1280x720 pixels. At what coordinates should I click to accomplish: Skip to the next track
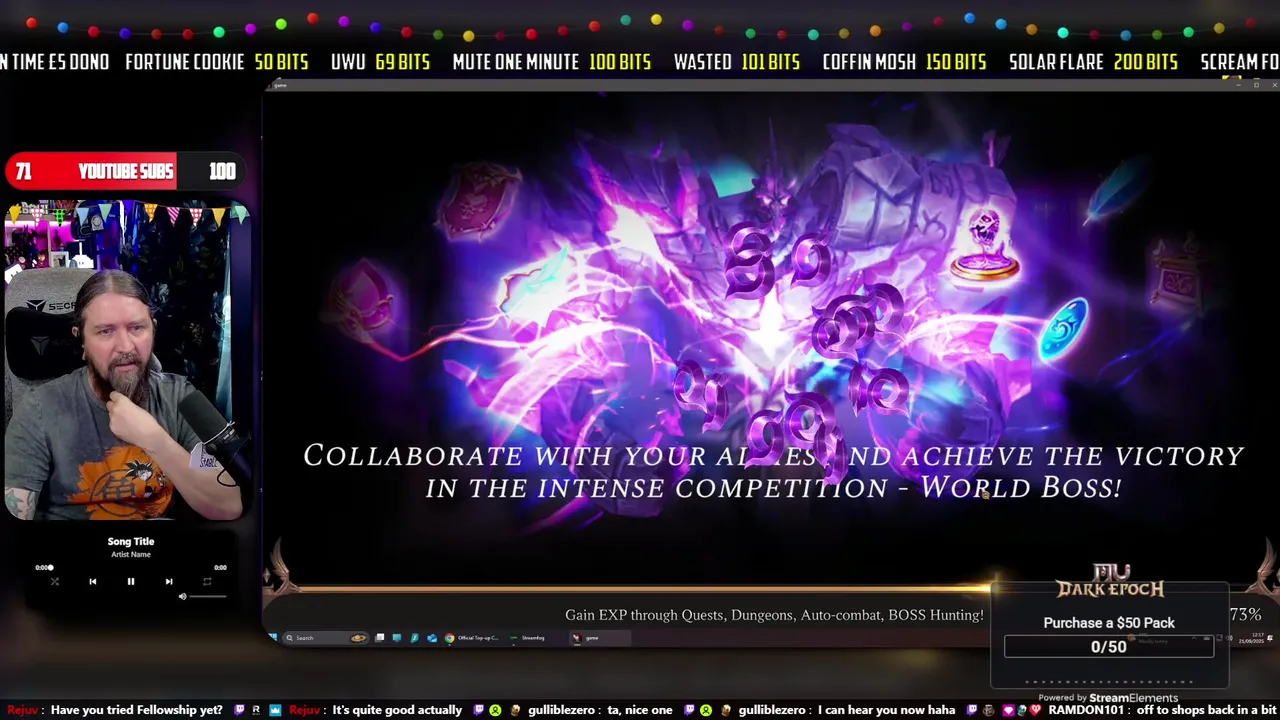click(168, 581)
